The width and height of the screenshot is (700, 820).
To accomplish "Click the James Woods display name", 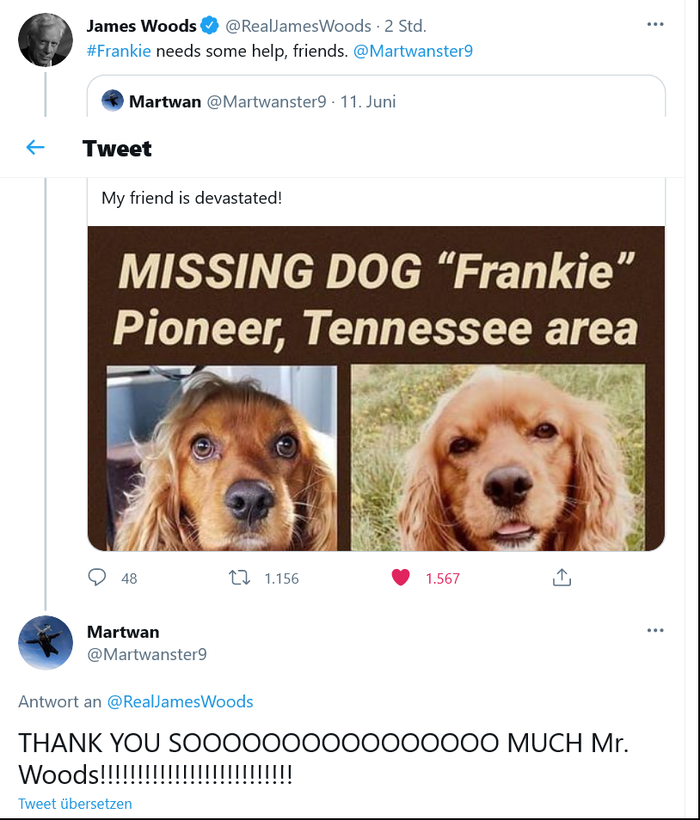I will tap(142, 26).
